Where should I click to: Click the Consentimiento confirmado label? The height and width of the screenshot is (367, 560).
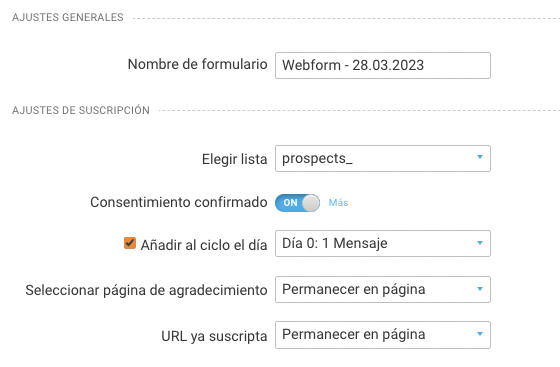point(179,202)
